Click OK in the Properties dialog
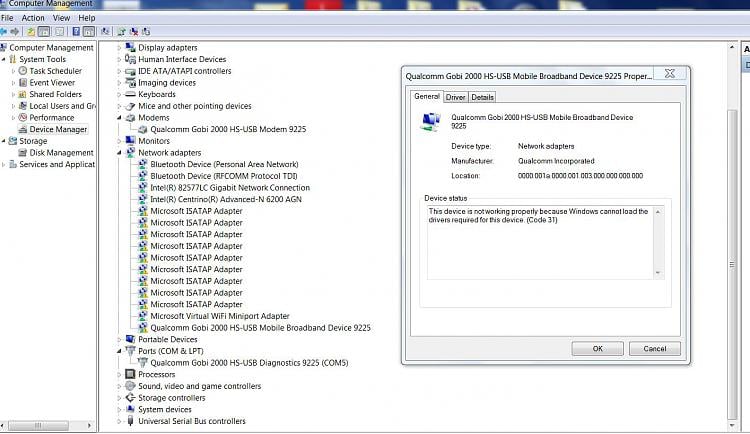Image resolution: width=750 pixels, height=434 pixels. tap(597, 348)
